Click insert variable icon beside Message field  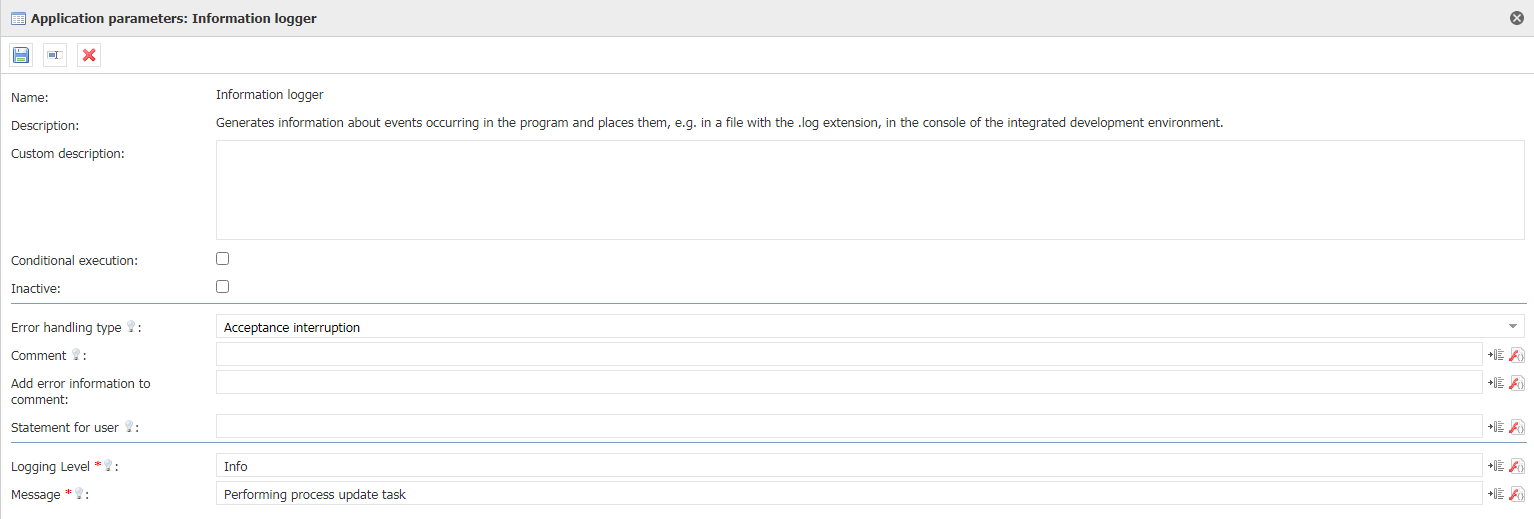coord(1496,494)
